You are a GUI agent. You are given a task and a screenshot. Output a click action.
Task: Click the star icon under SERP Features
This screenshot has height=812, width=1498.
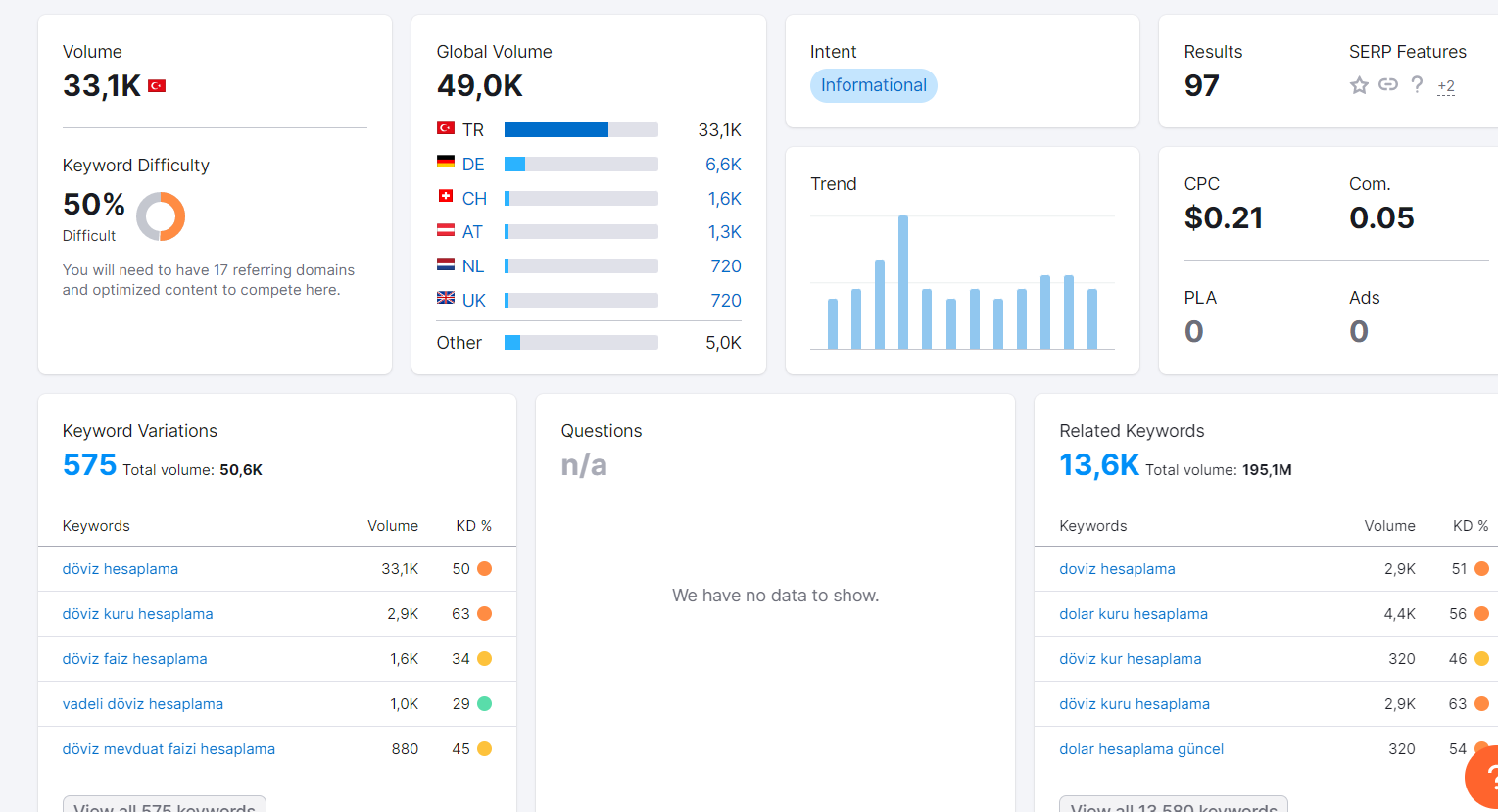(x=1359, y=85)
